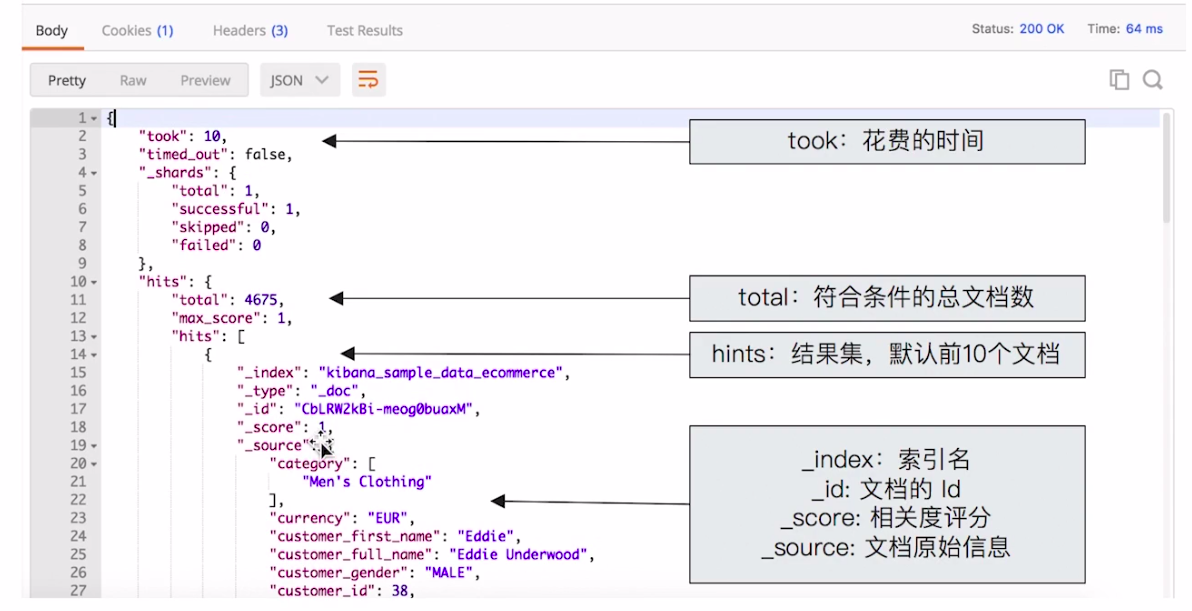1192x611 pixels.
Task: Collapse the root object at line 1
Action: 94,119
